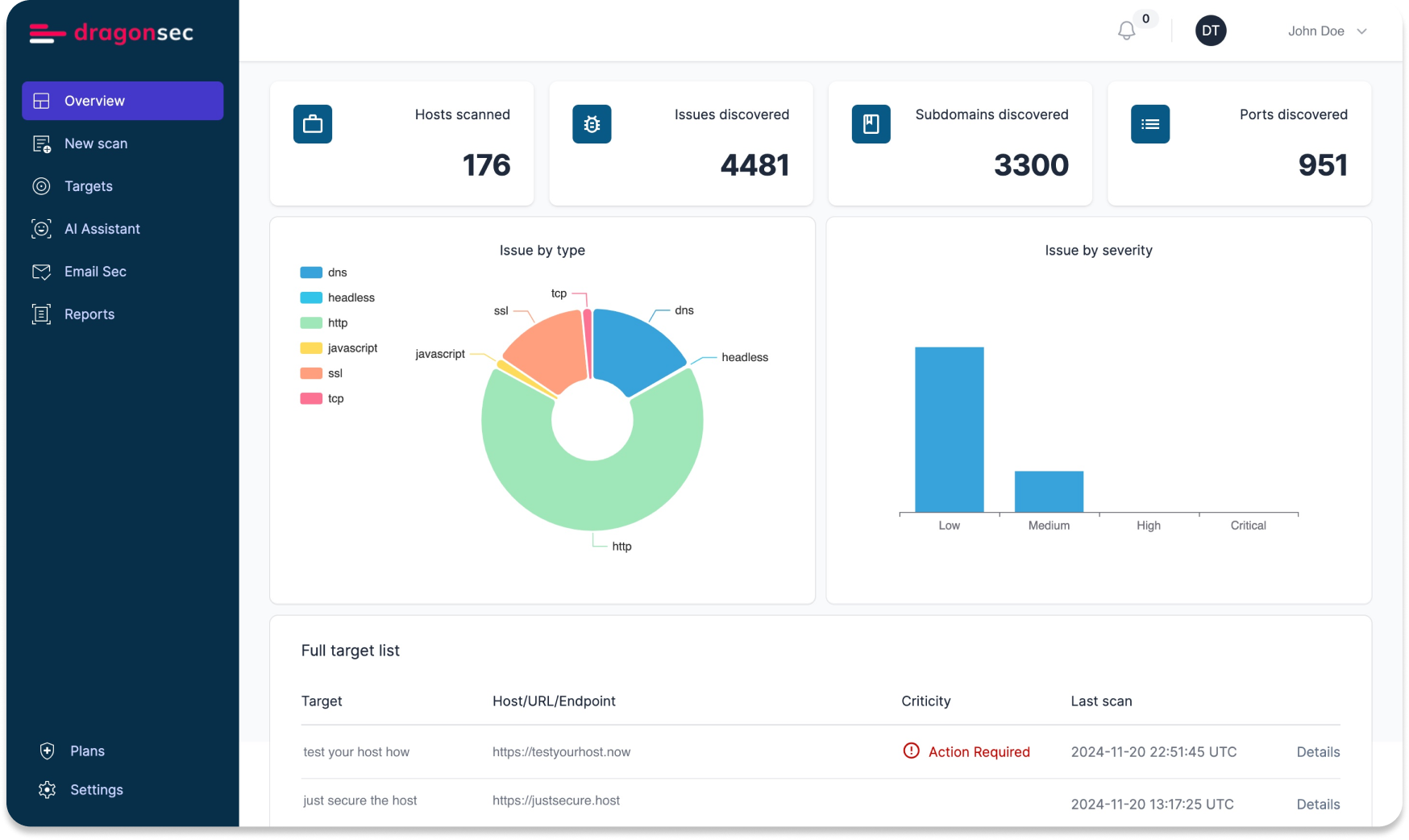
Task: Click the dragonsec logo
Action: click(112, 33)
